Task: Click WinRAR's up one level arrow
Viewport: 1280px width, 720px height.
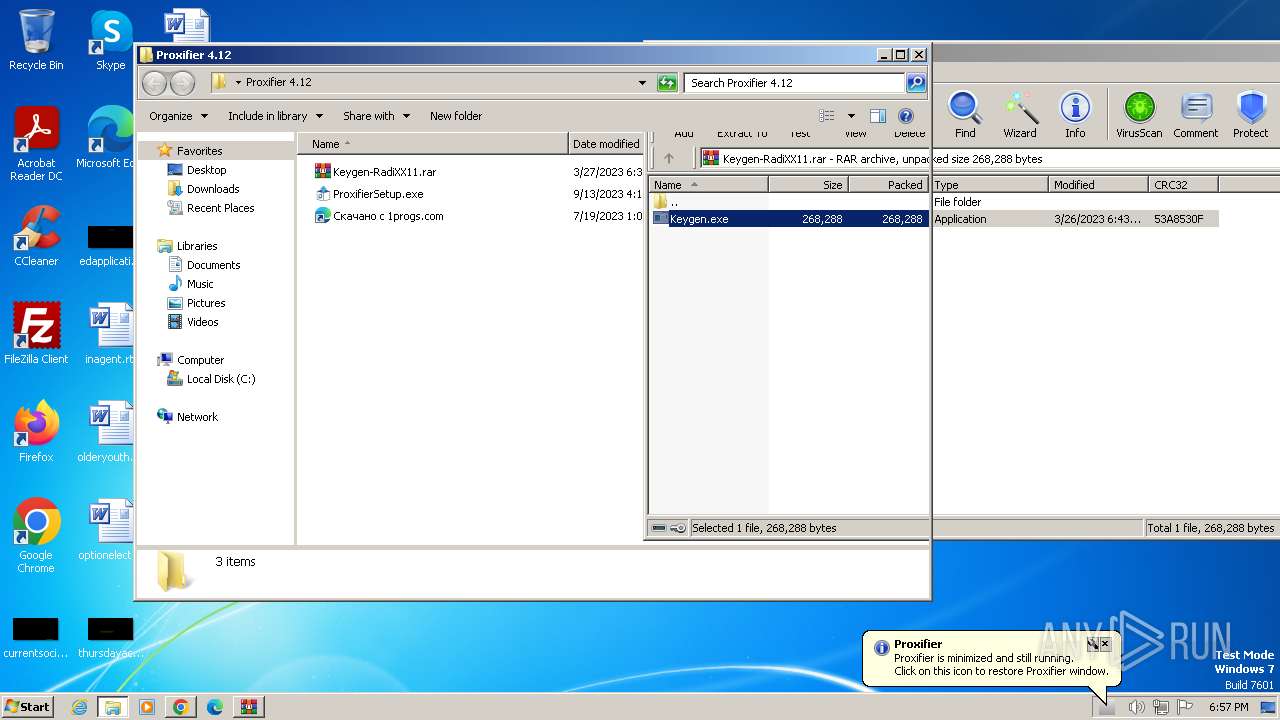Action: click(x=669, y=158)
